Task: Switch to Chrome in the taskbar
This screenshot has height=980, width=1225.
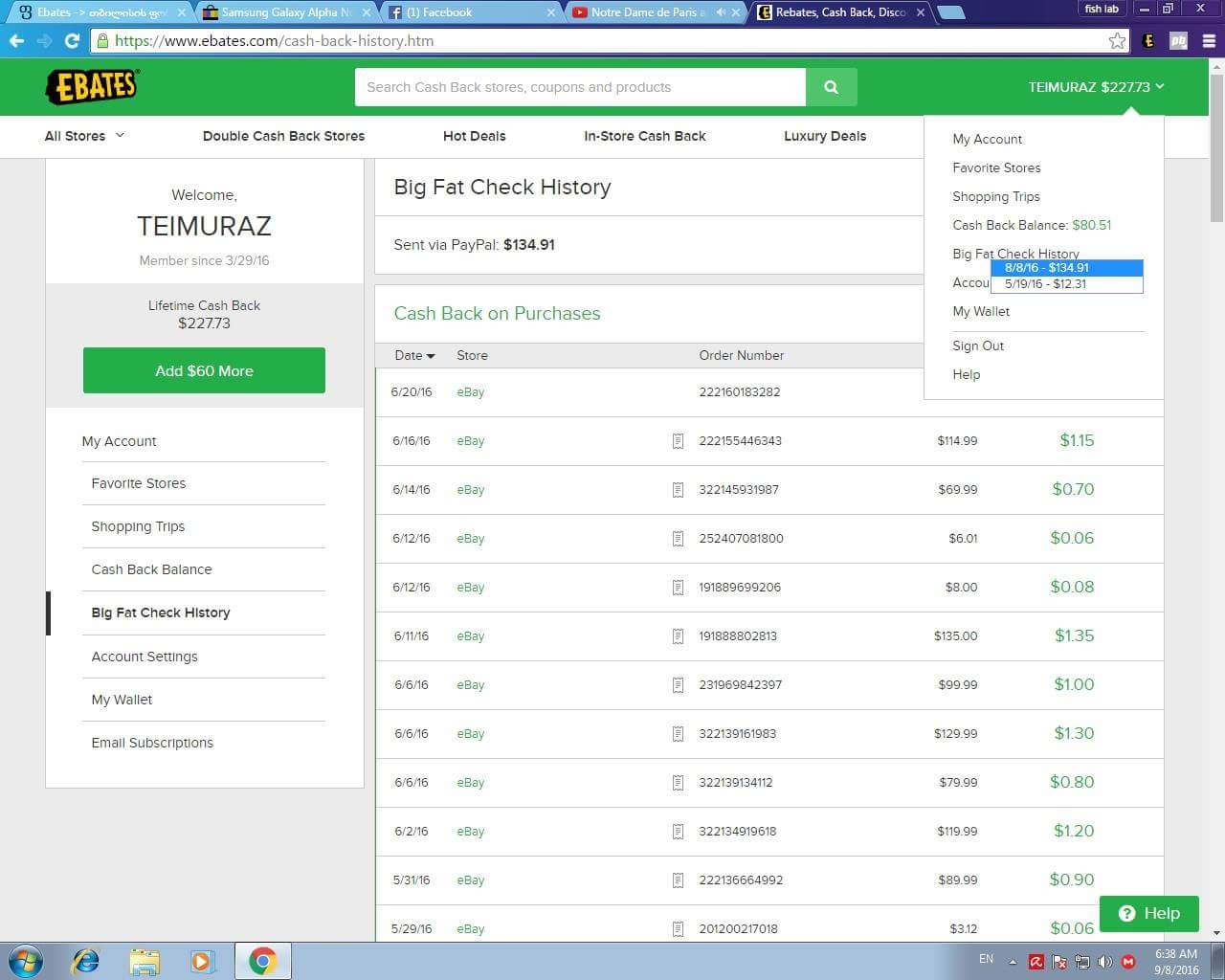Action: pos(262,961)
